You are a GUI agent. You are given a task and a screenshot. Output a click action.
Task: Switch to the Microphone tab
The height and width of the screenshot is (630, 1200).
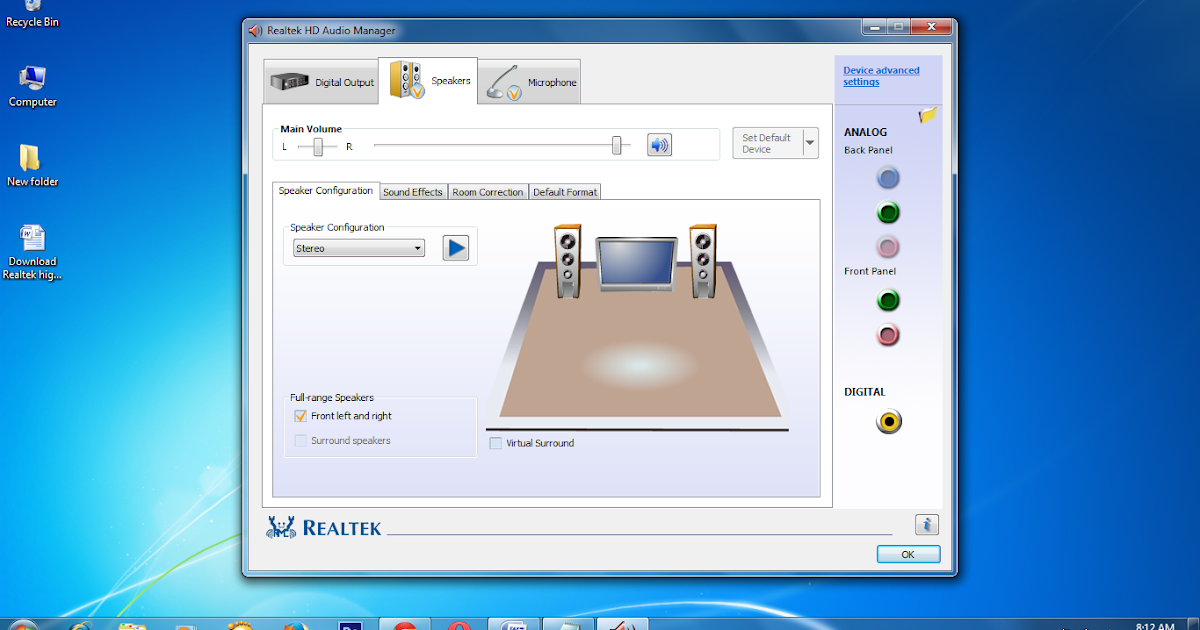(x=529, y=82)
